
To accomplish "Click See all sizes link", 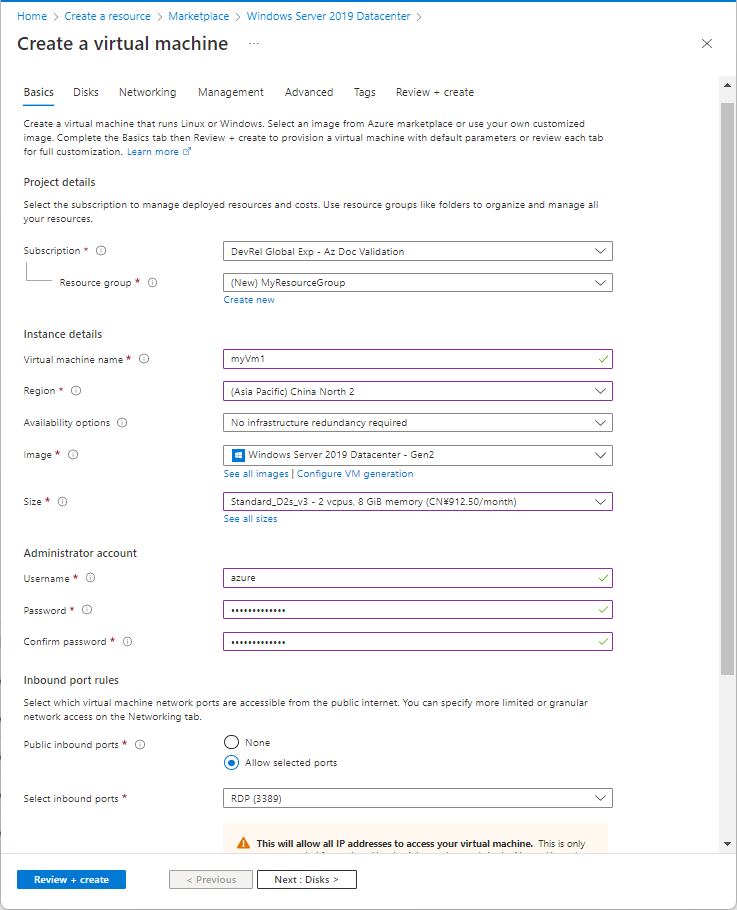I will [x=250, y=519].
